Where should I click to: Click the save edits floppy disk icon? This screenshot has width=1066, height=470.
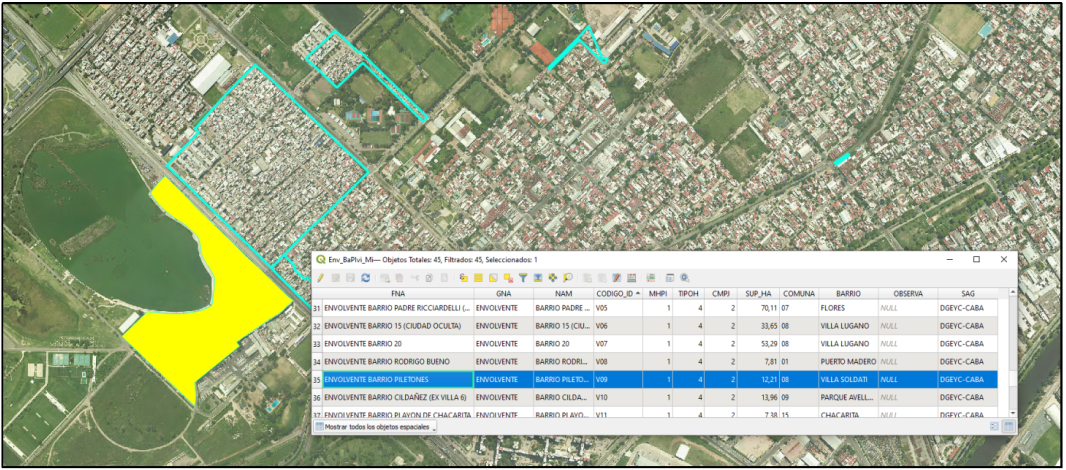(350, 278)
